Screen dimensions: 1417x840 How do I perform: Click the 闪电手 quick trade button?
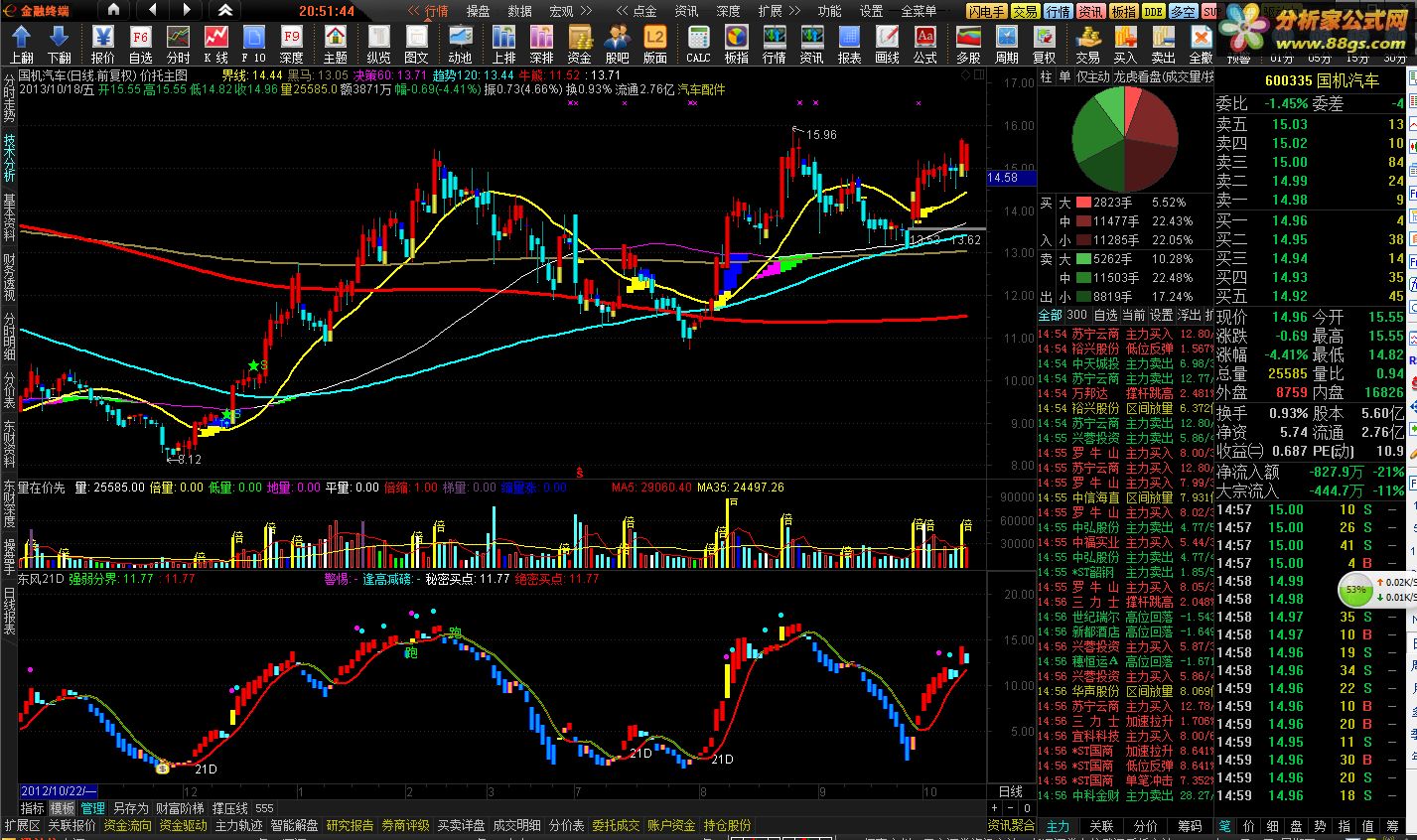tap(987, 11)
